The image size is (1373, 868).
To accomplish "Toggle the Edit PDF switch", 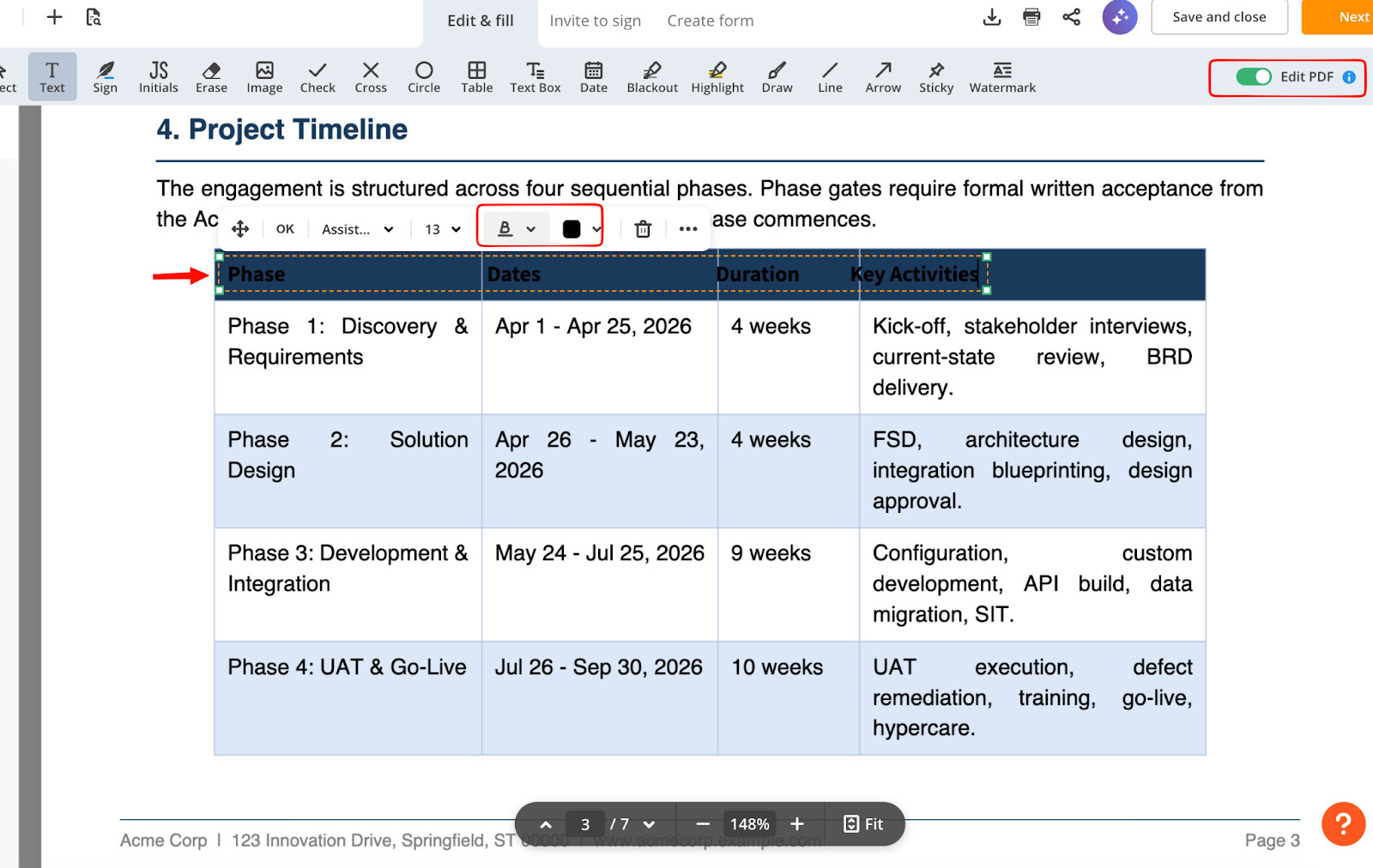I will (1254, 77).
